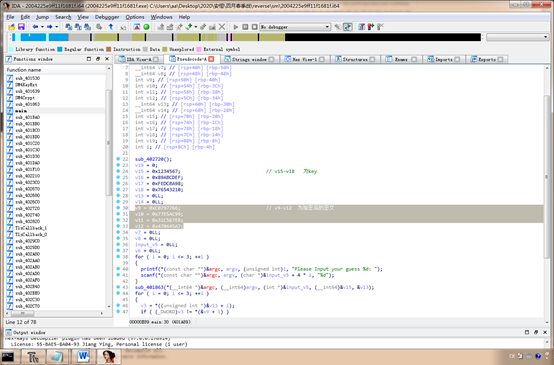
Task: Click the Library function legend swatch
Action: (11, 49)
